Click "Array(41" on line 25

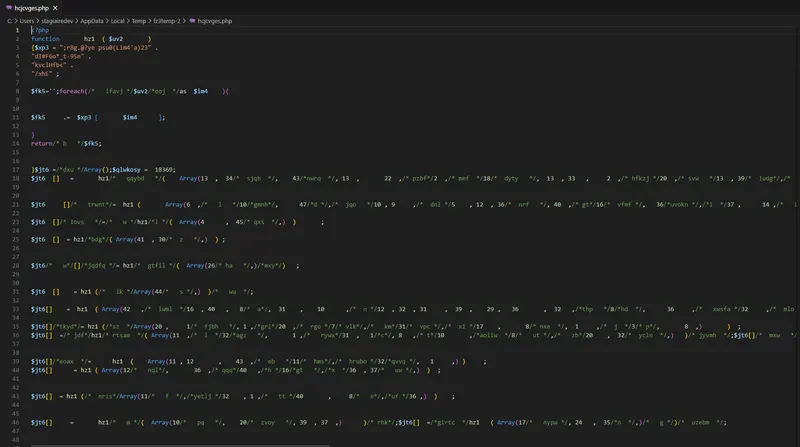[130, 239]
